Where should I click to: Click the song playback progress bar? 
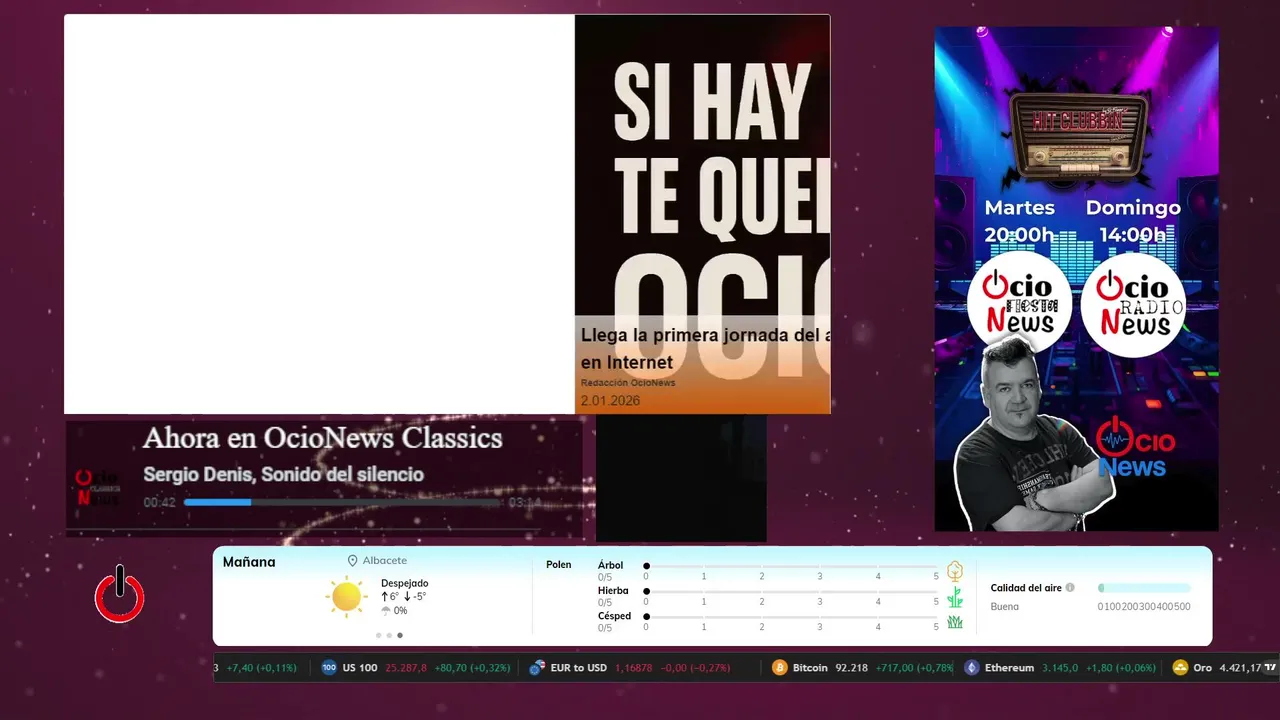(343, 502)
